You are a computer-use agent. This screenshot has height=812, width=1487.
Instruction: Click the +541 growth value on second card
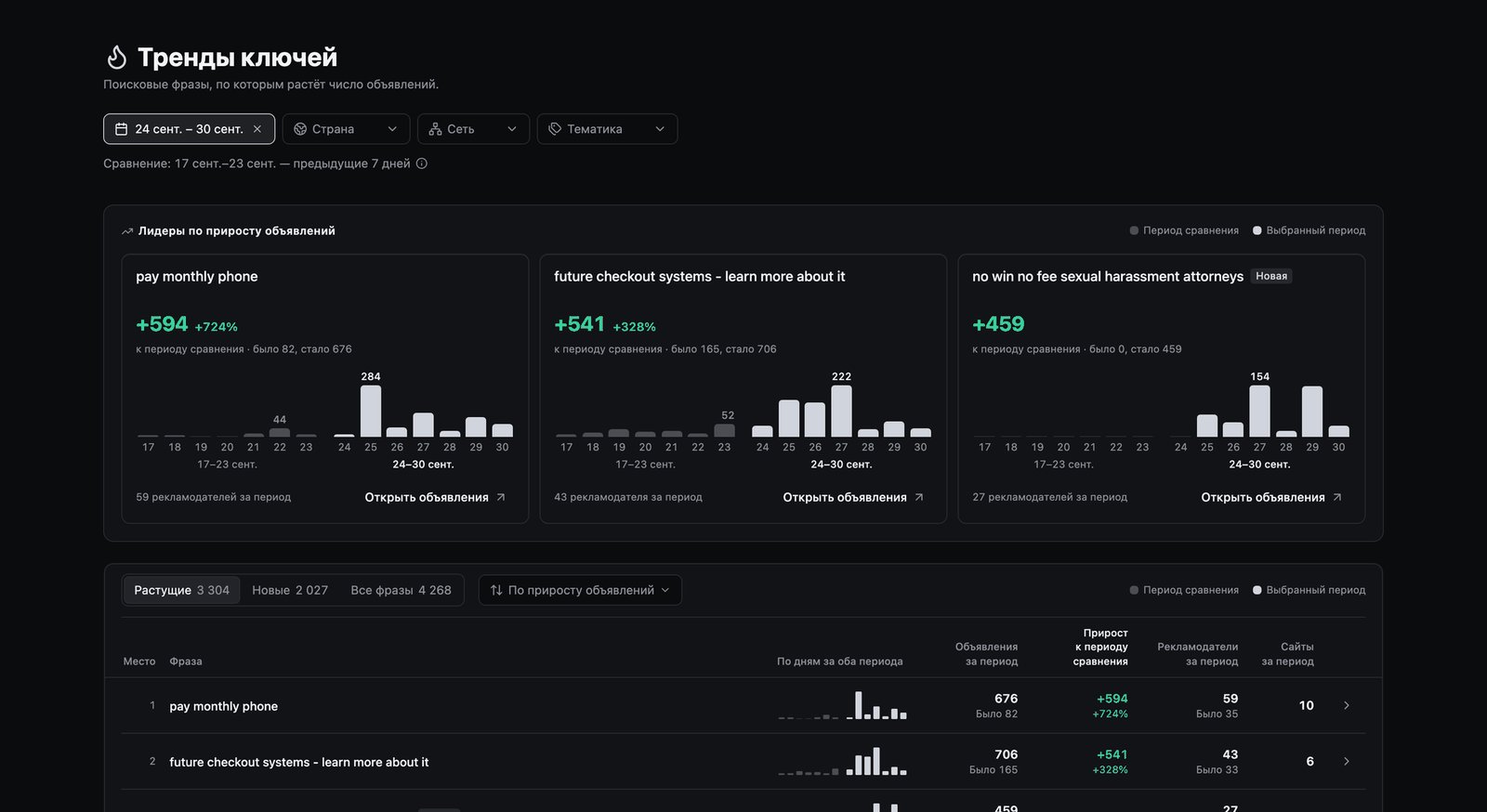coord(579,324)
